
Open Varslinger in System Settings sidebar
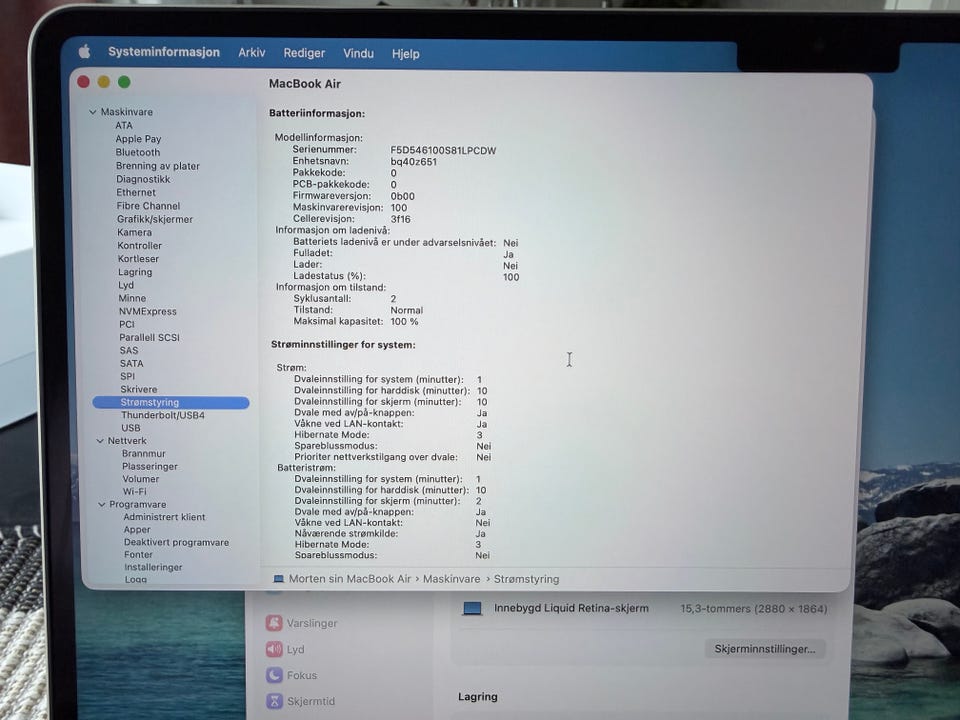(x=312, y=623)
